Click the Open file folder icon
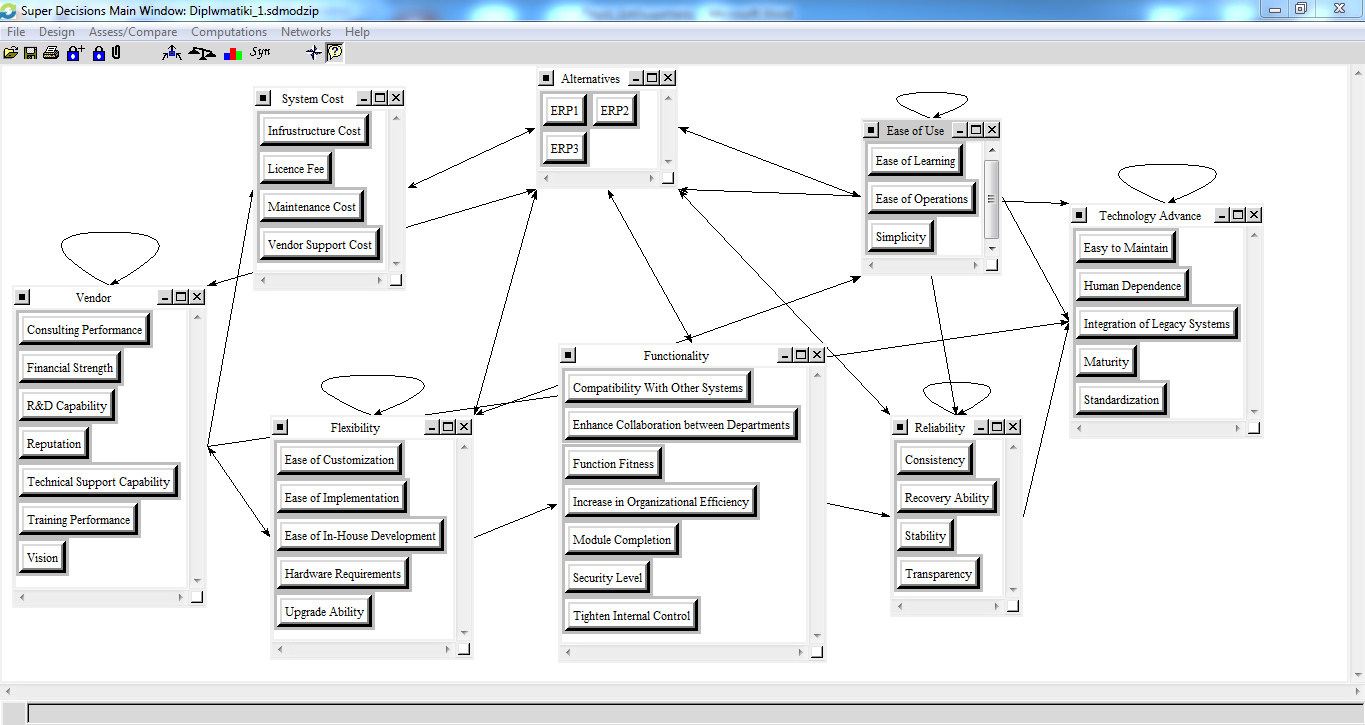 [11, 53]
